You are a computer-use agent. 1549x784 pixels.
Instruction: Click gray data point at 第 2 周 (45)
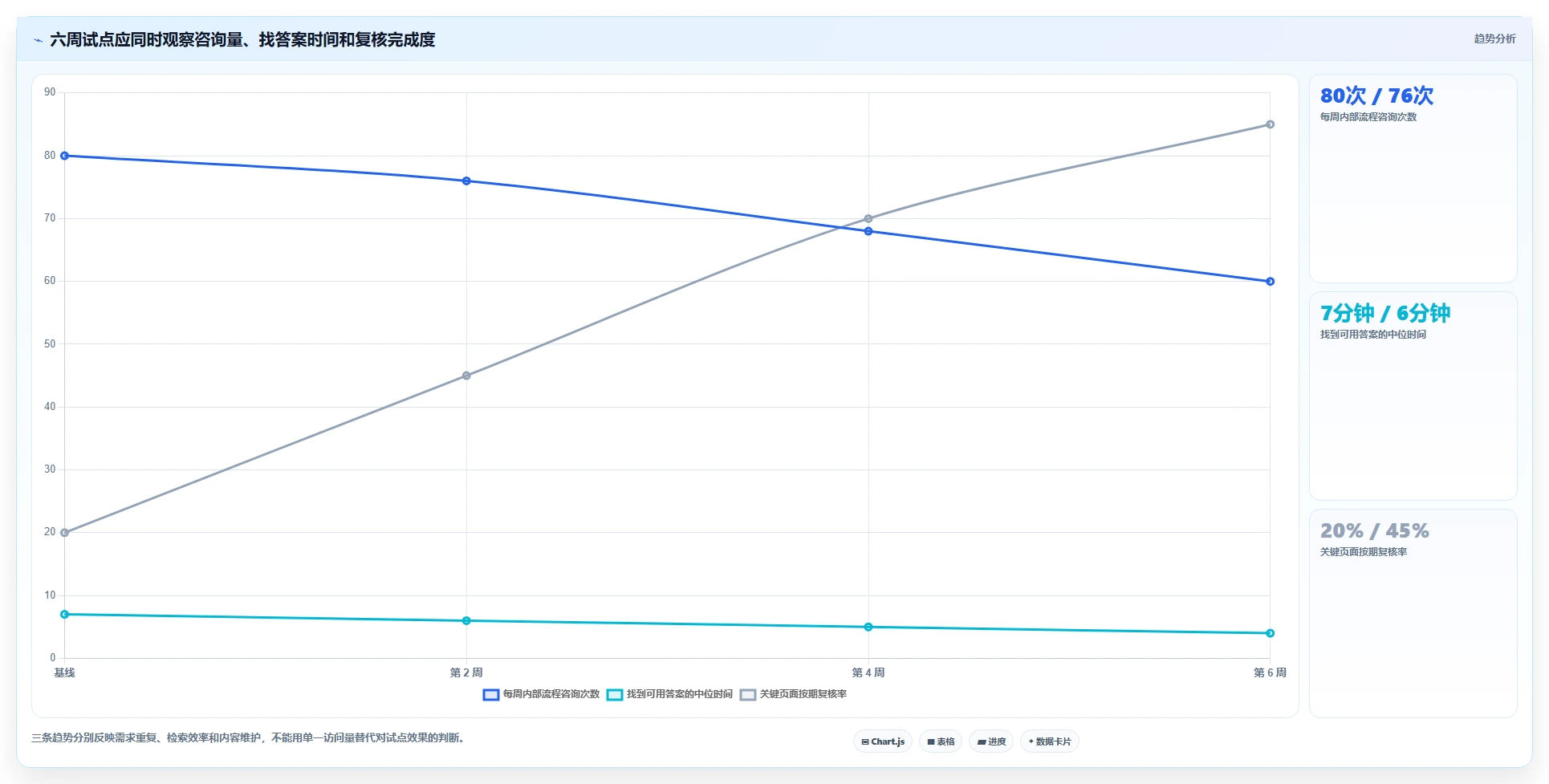(466, 376)
